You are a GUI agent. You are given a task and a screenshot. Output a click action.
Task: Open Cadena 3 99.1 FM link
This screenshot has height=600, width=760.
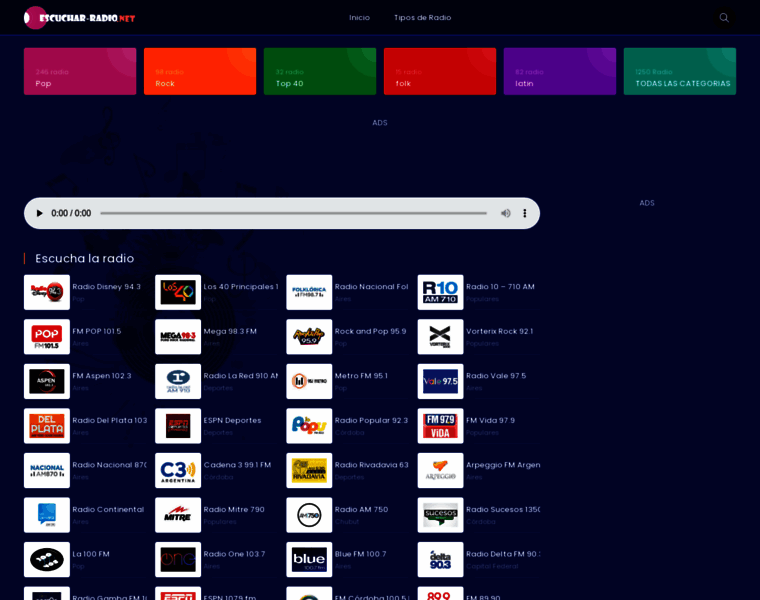tap(238, 465)
